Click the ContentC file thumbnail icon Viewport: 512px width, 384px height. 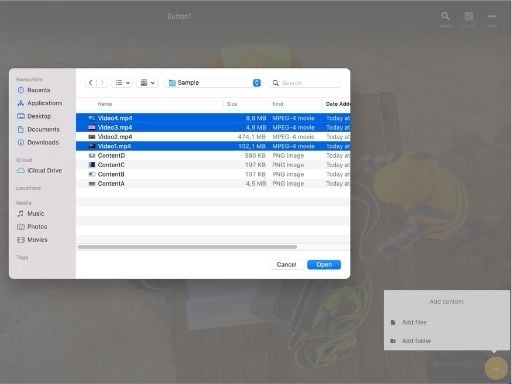(92, 165)
